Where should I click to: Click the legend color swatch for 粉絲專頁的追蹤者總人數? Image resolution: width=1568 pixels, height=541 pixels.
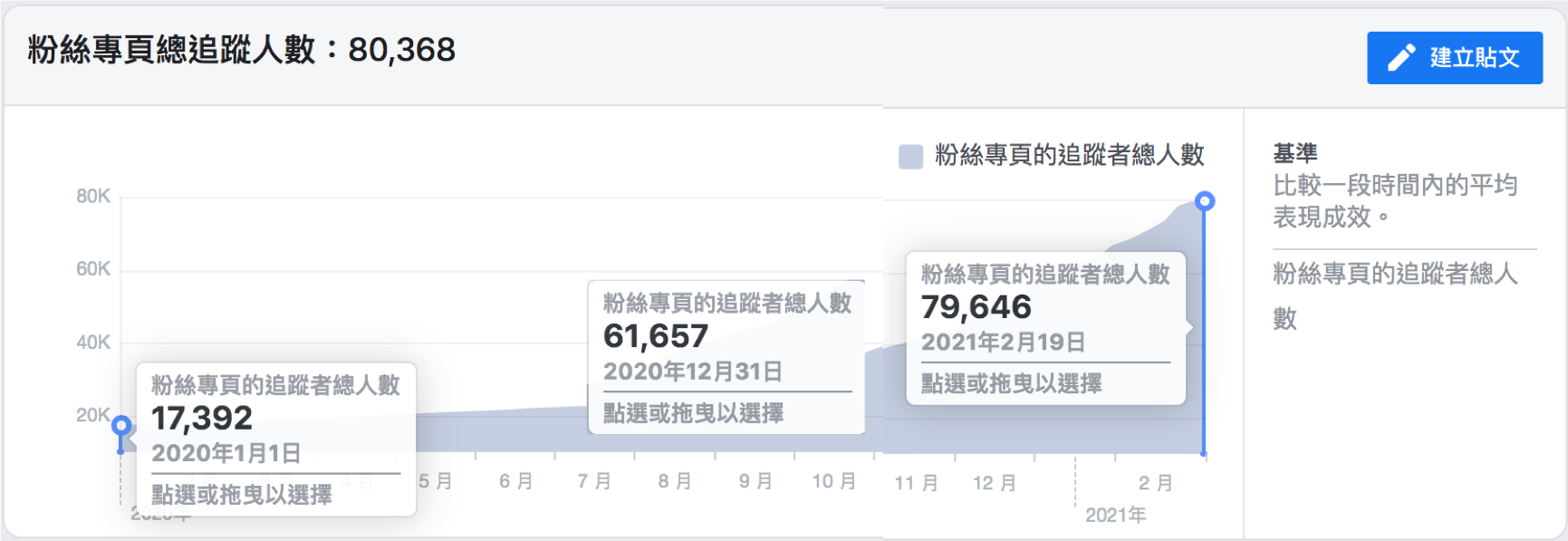910,156
